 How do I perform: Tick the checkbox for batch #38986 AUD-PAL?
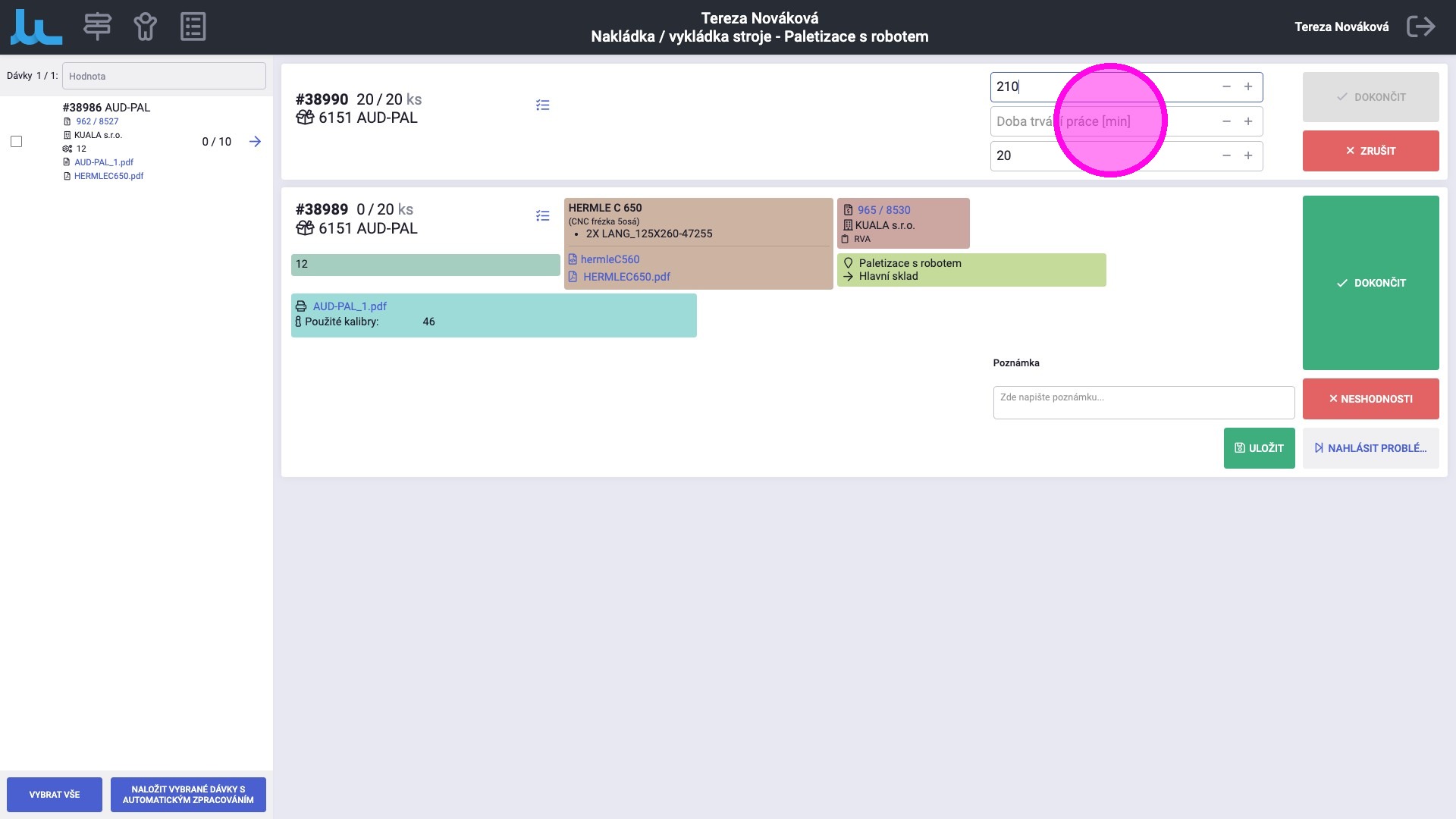(x=17, y=142)
